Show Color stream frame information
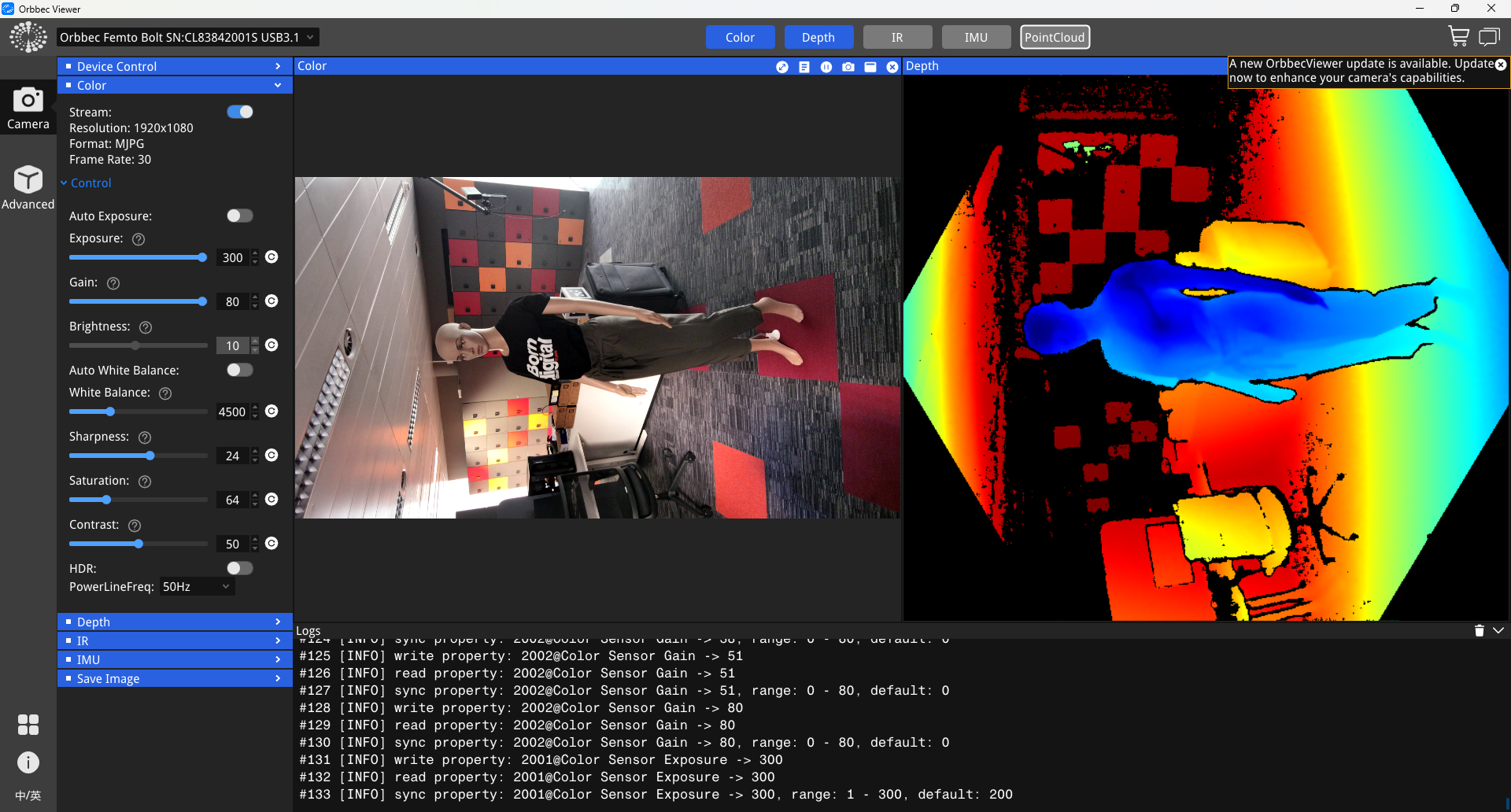This screenshot has height=812, width=1511. [804, 67]
